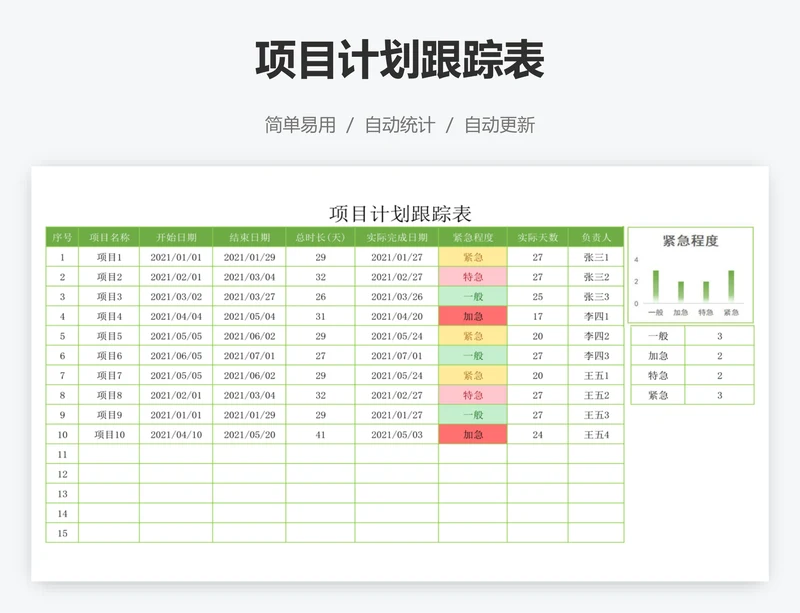Click the 加急 label in summary table
800x613 pixels.
[658, 356]
